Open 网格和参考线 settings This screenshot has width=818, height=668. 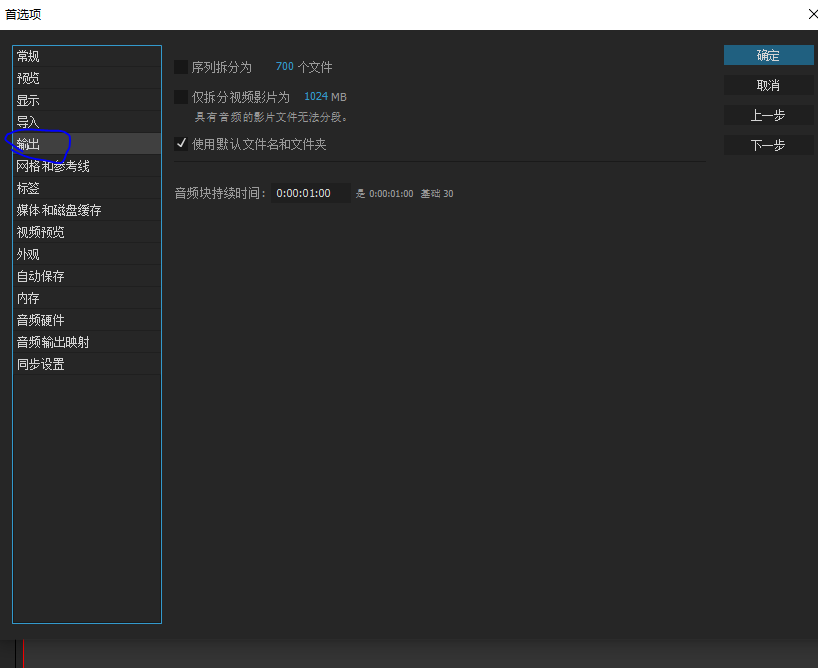pyautogui.click(x=87, y=166)
